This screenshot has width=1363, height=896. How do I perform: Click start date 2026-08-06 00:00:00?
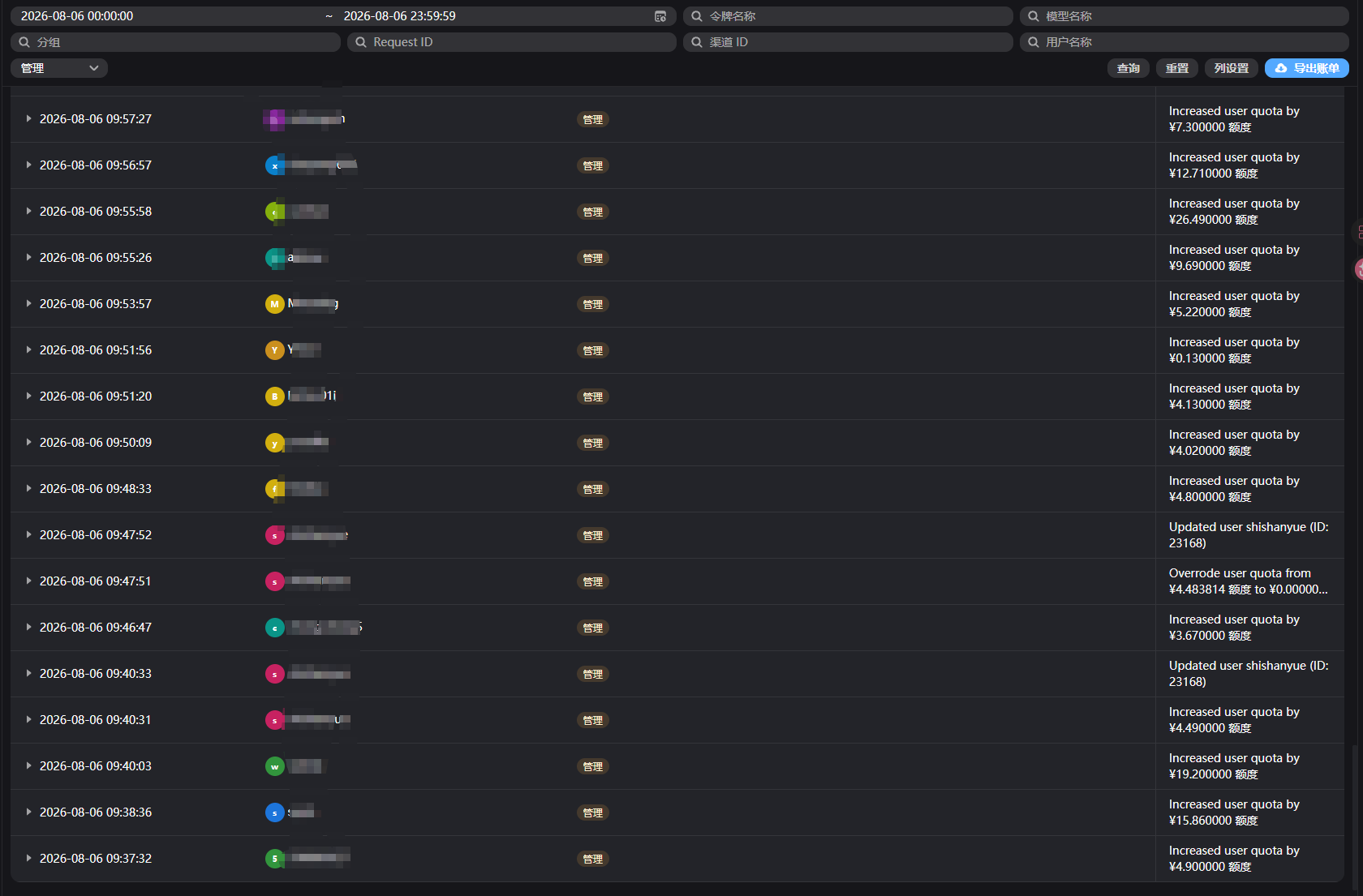pyautogui.click(x=77, y=16)
